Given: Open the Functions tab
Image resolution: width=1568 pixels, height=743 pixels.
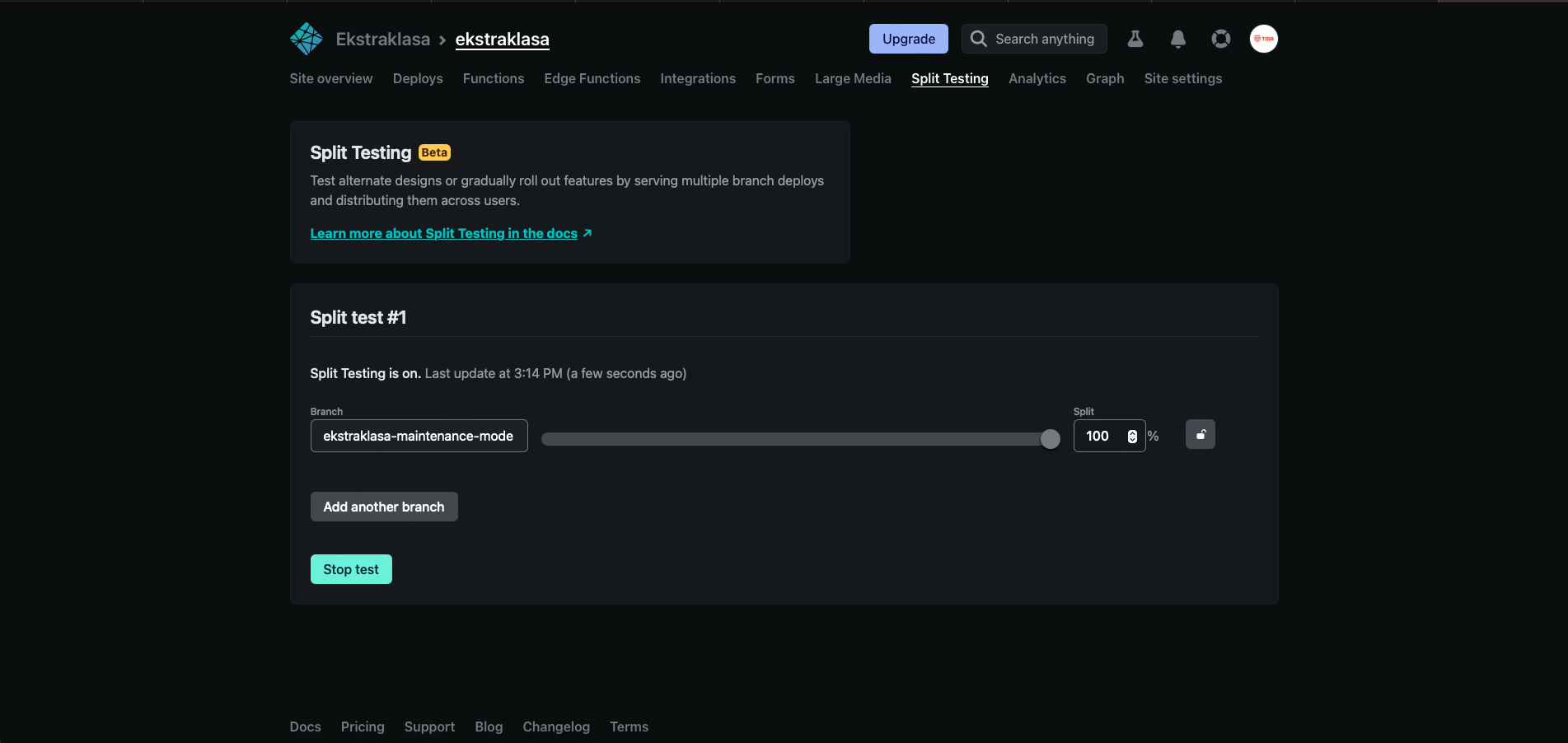Looking at the screenshot, I should click(494, 78).
